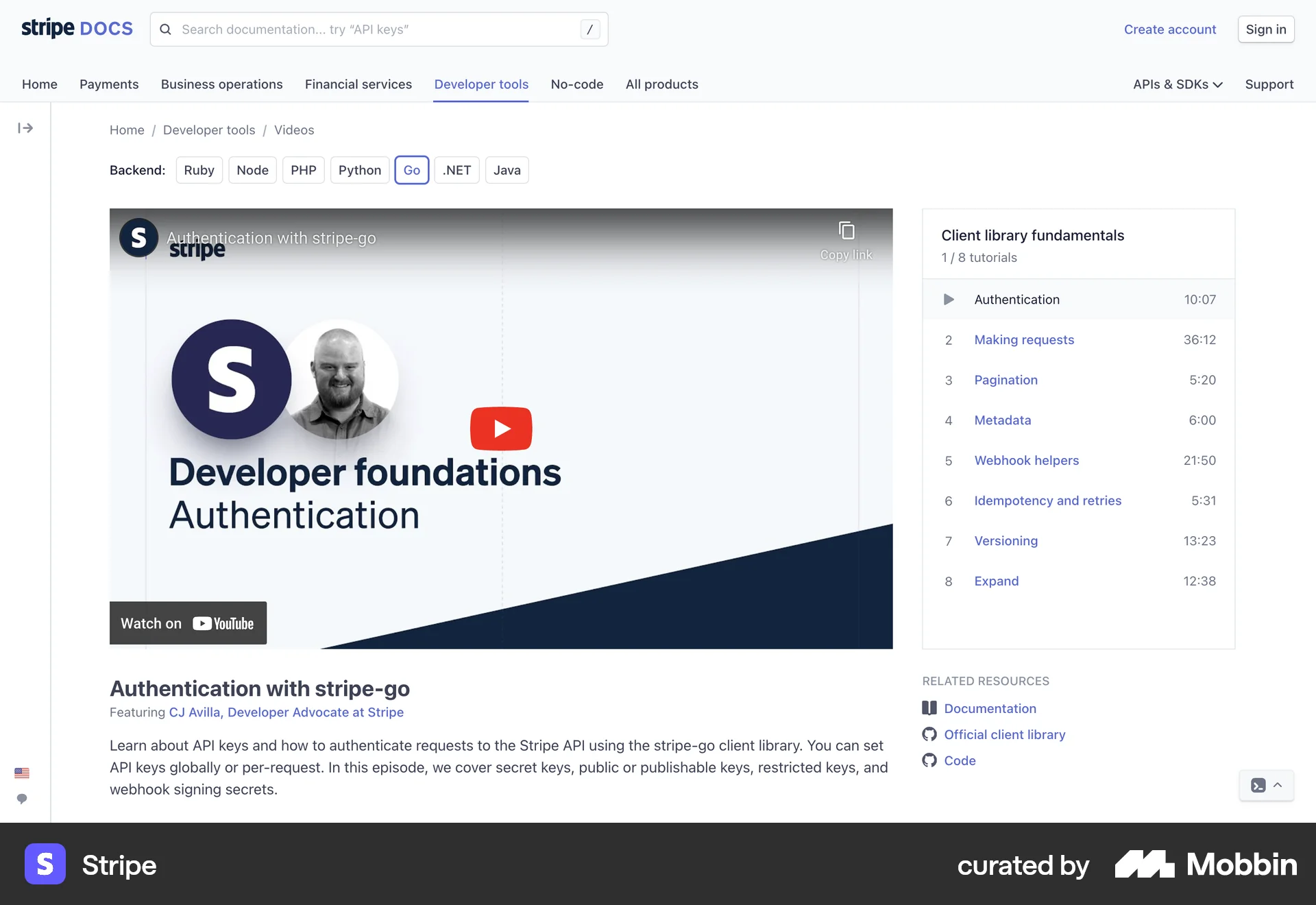Switch to the Payments tab
Image resolution: width=1316 pixels, height=905 pixels.
pos(109,84)
